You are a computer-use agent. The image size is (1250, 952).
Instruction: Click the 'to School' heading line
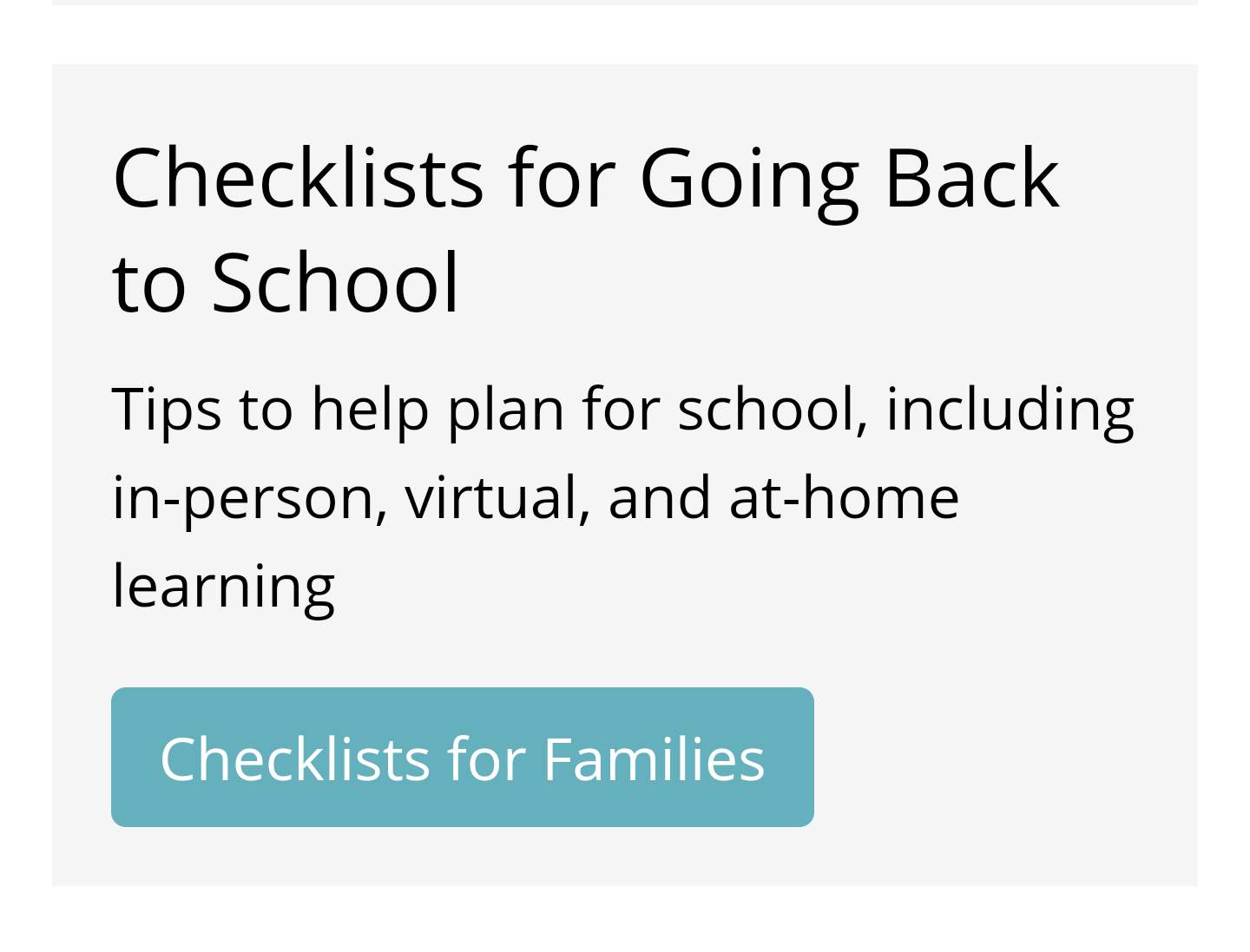pyautogui.click(x=286, y=282)
